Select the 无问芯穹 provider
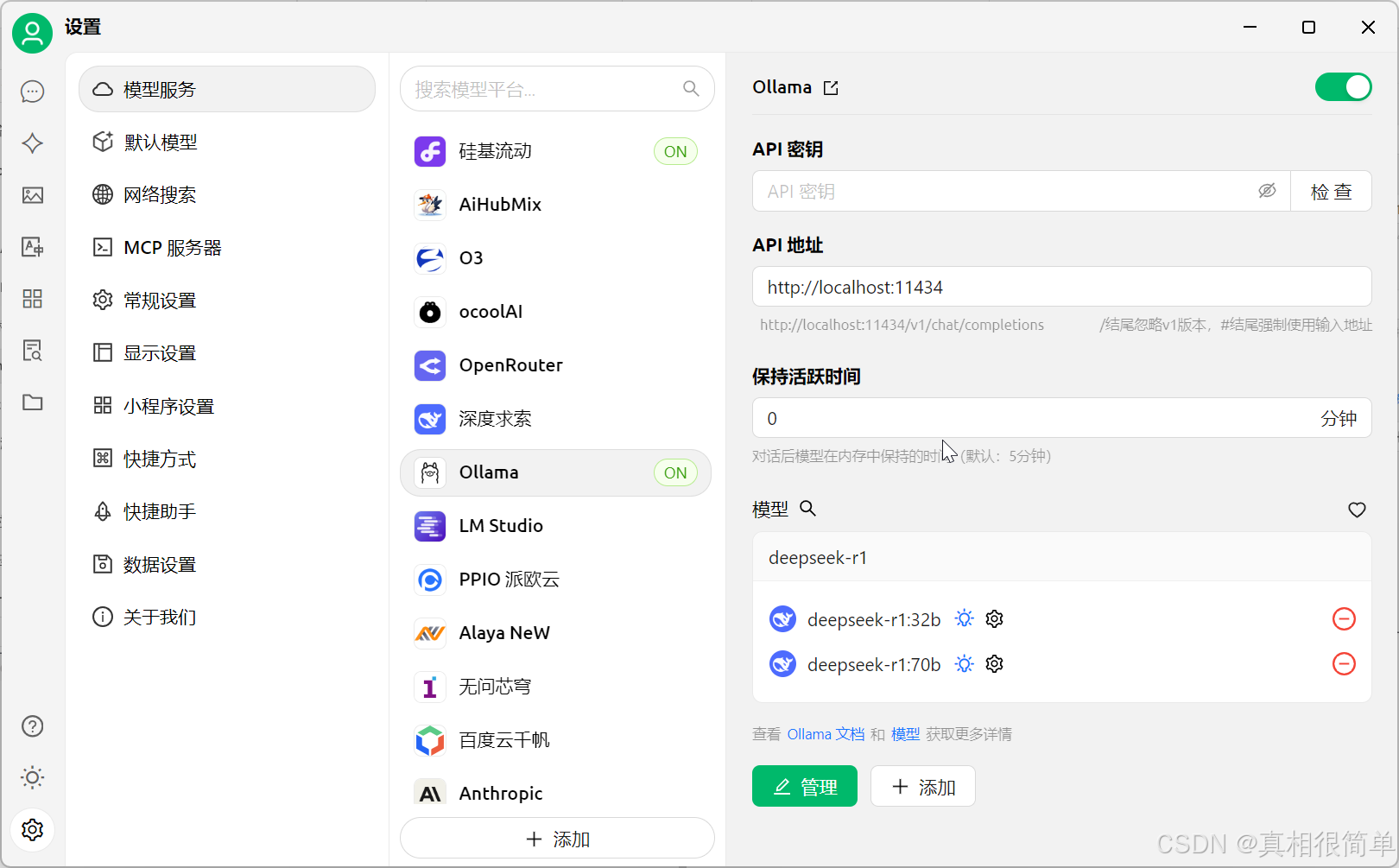Image resolution: width=1399 pixels, height=868 pixels. click(x=555, y=687)
